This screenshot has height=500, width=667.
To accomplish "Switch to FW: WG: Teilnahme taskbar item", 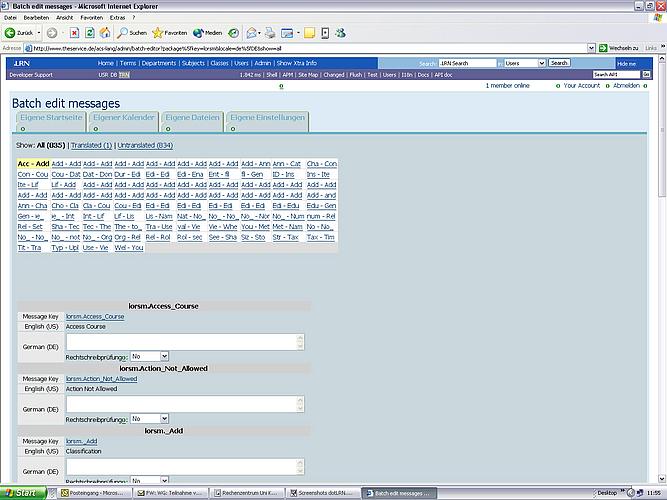I will pos(171,493).
